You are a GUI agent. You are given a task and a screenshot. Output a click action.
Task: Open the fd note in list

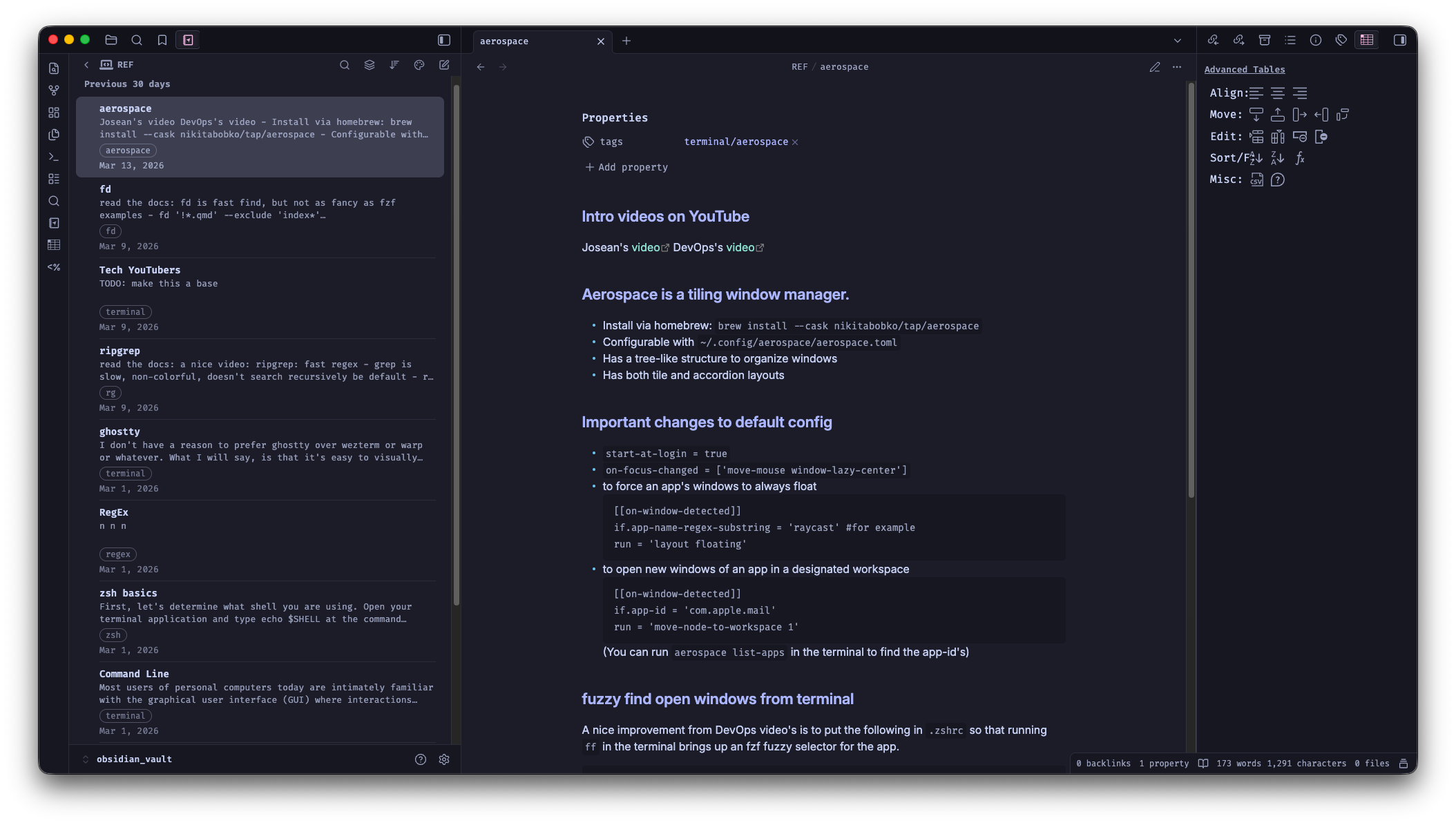pyautogui.click(x=260, y=217)
